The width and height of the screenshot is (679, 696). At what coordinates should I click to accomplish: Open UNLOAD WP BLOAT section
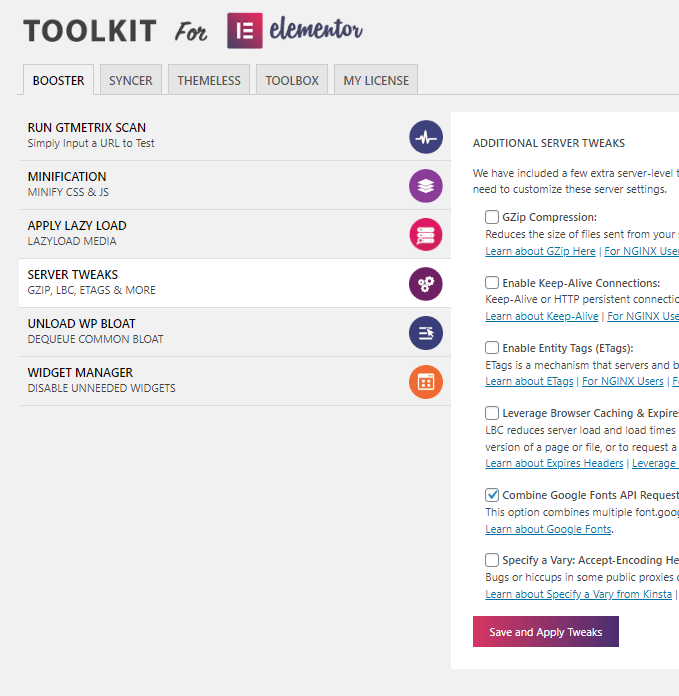pyautogui.click(x=235, y=332)
